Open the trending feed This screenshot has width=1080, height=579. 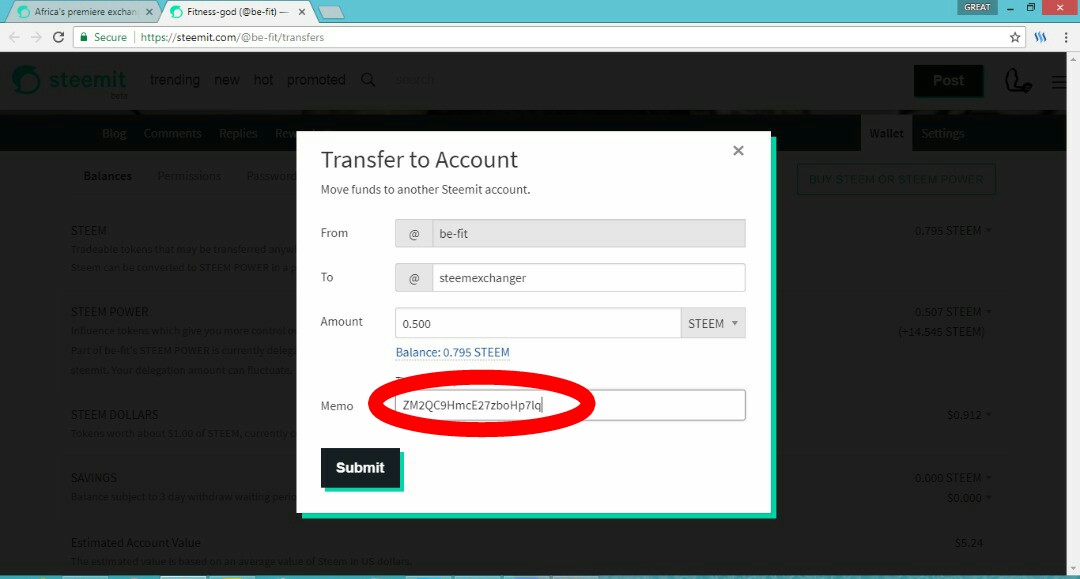coord(175,80)
